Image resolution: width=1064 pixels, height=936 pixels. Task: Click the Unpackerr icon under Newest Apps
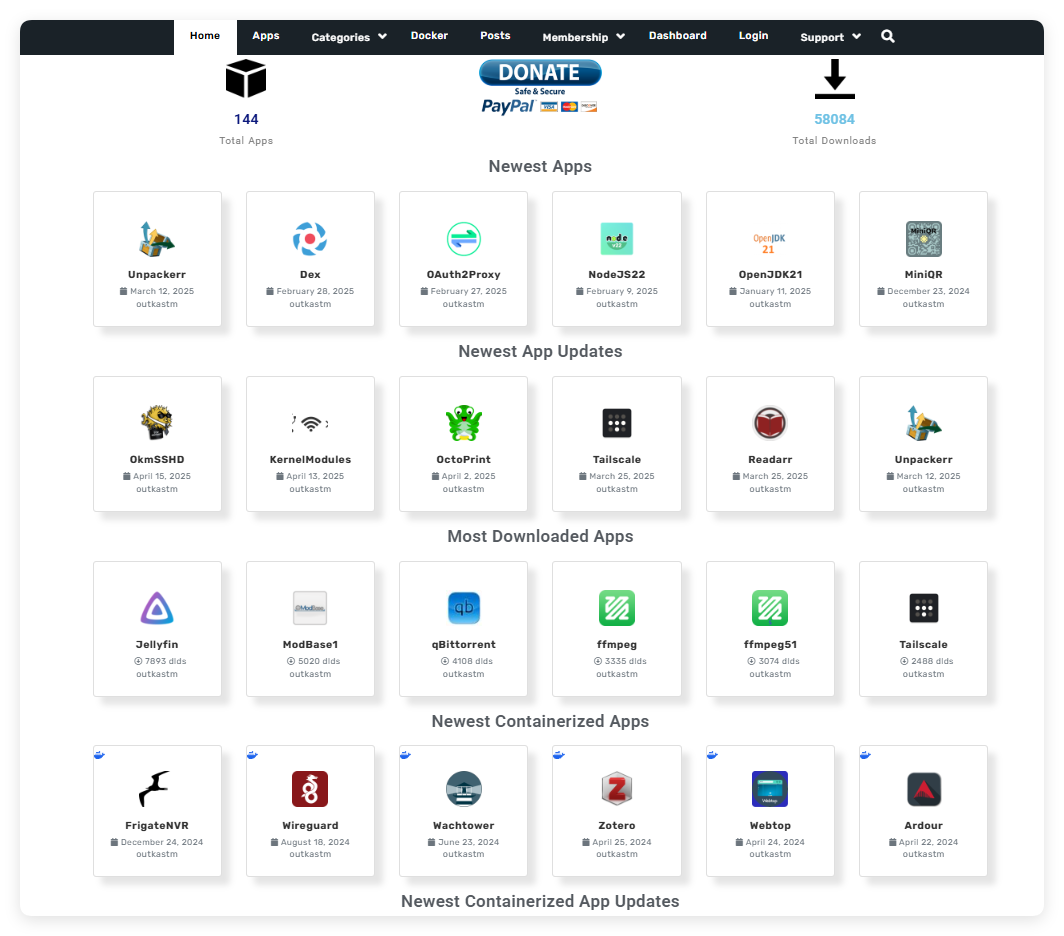coord(157,239)
